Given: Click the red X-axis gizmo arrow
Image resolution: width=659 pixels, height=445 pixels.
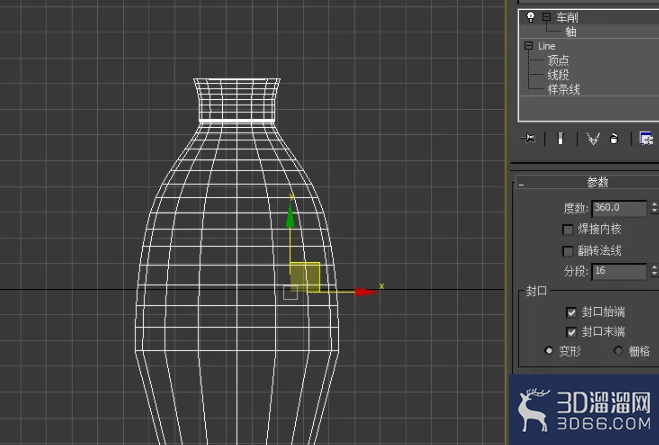Looking at the screenshot, I should [366, 292].
